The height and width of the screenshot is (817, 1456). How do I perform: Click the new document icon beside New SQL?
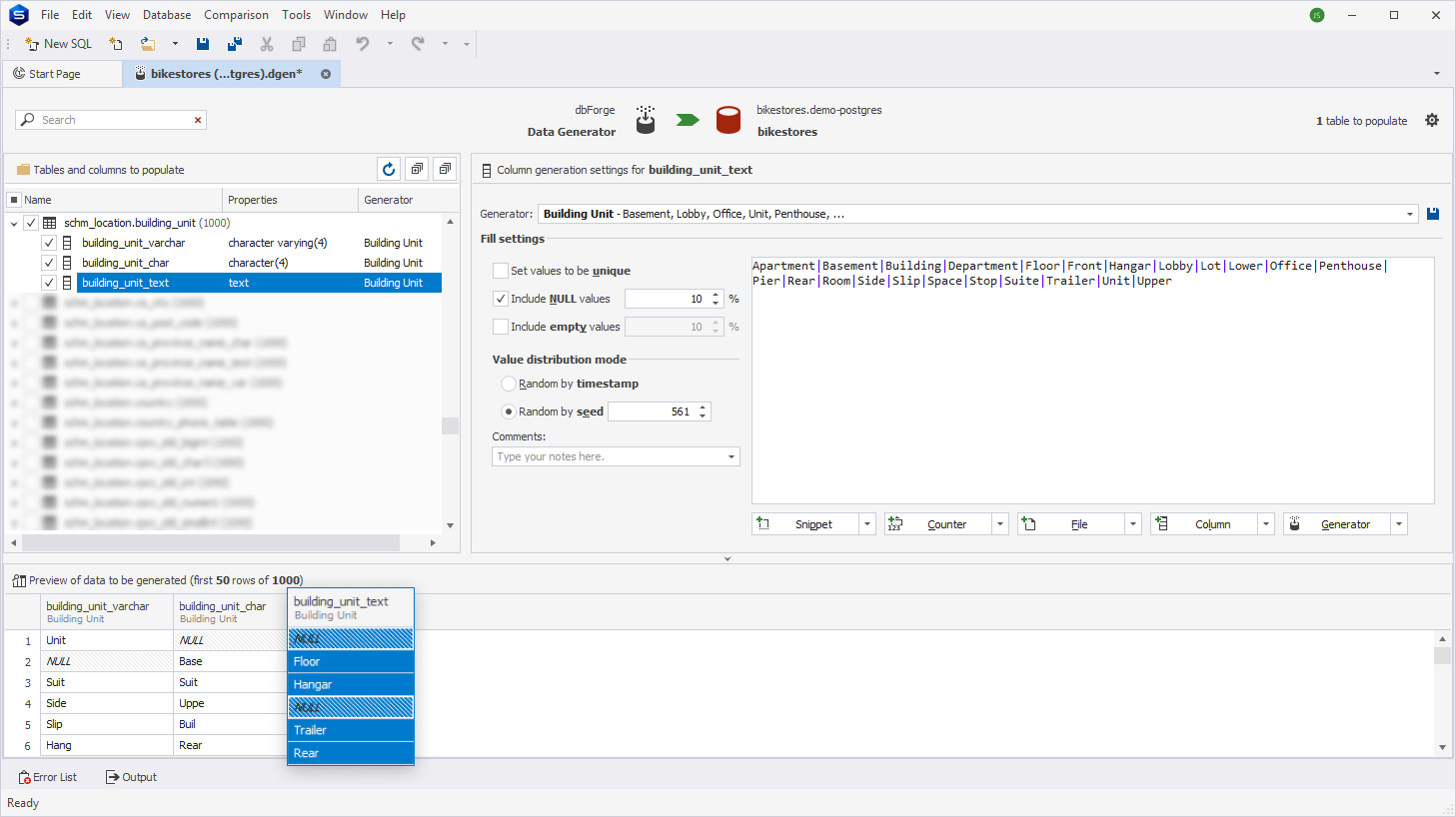tap(116, 44)
